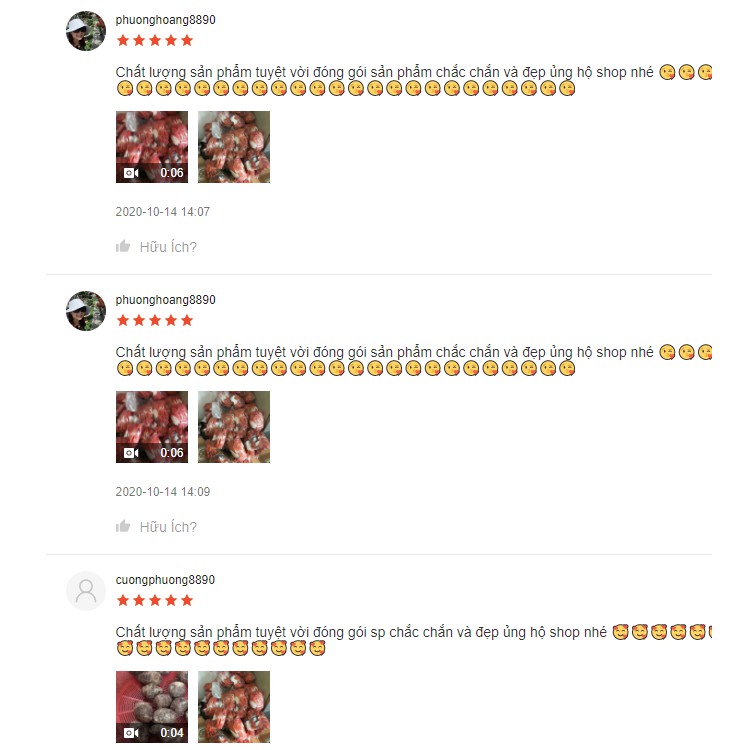Click thumbs-up icon on second review
The height and width of the screenshot is (750, 750).
coord(123,526)
